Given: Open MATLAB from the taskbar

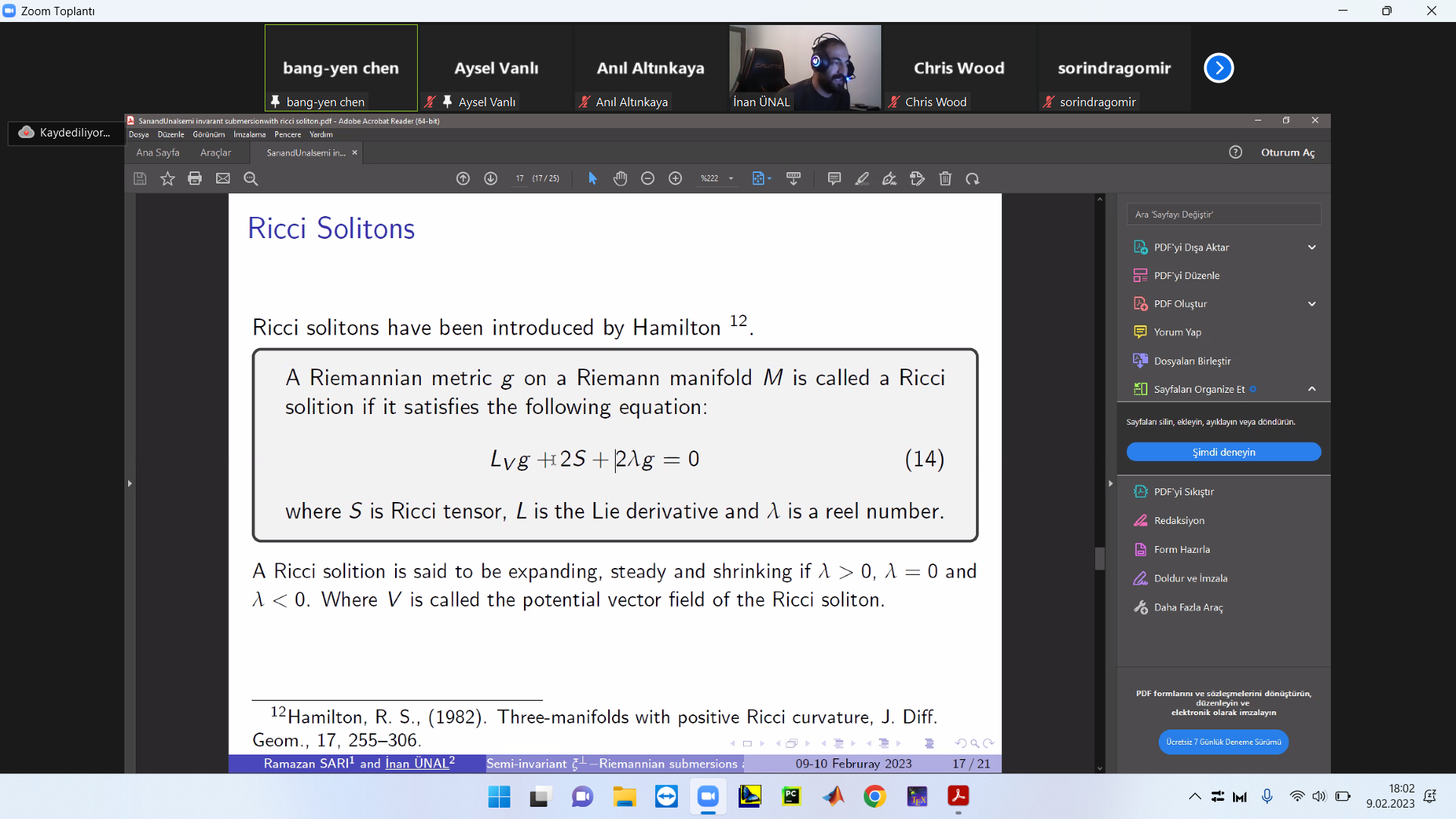Looking at the screenshot, I should (x=833, y=796).
